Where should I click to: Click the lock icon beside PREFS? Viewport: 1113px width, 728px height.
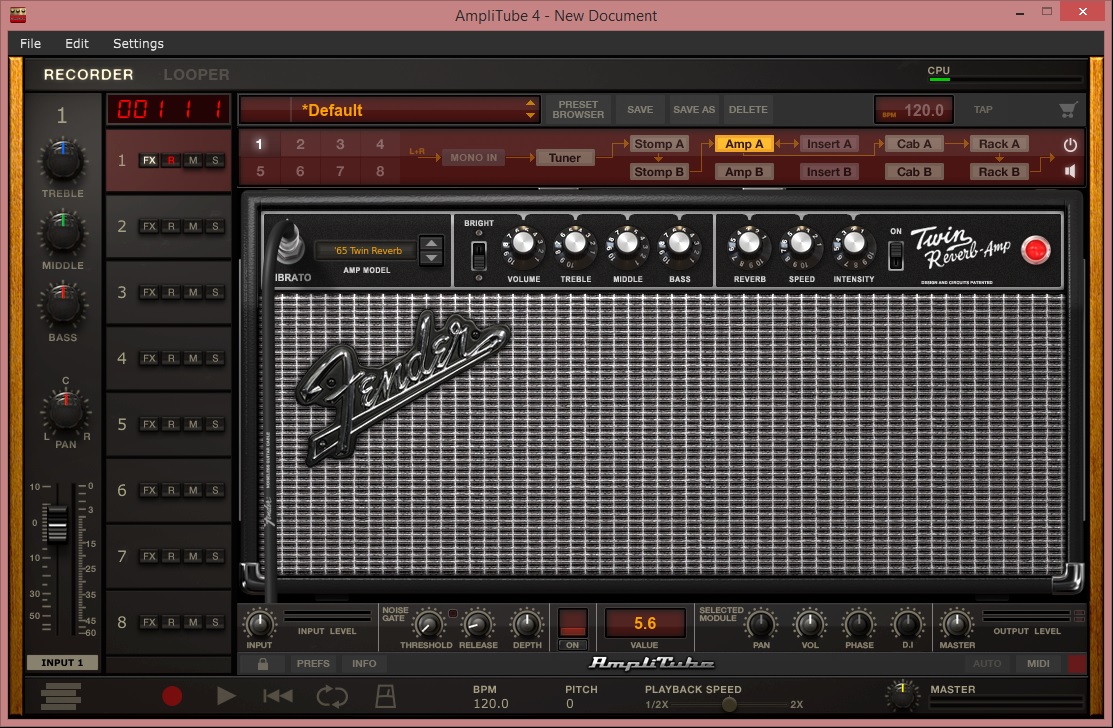click(x=263, y=664)
